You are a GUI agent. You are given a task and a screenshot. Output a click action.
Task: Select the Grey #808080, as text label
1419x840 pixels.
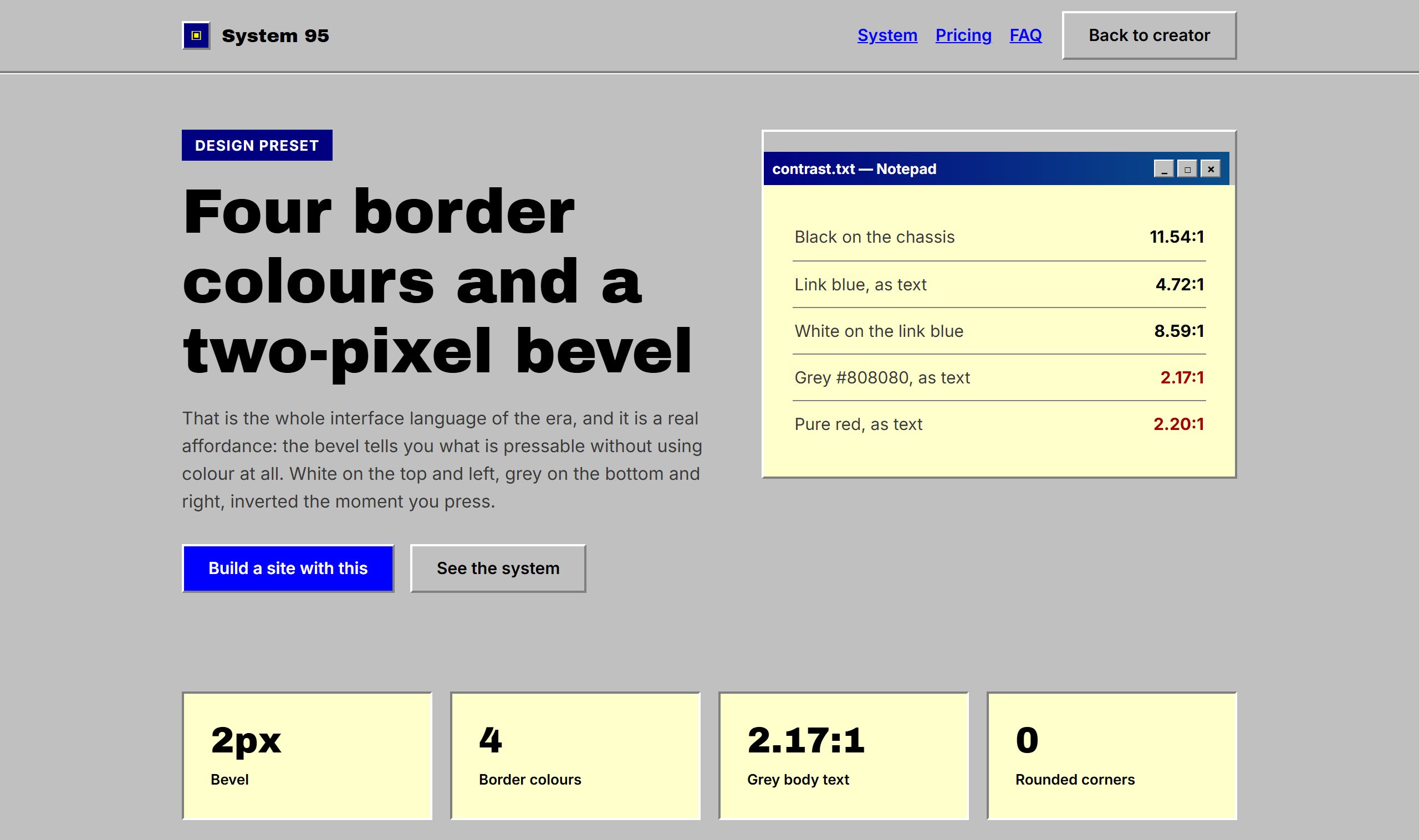click(882, 377)
